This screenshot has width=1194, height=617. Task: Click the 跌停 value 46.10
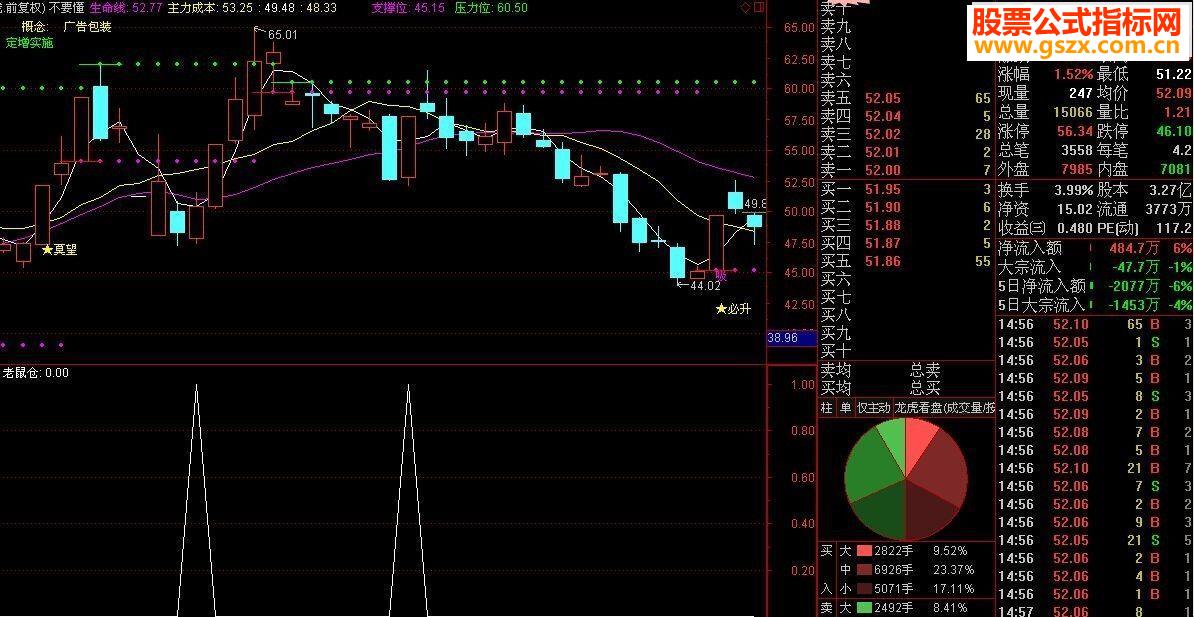(1173, 131)
